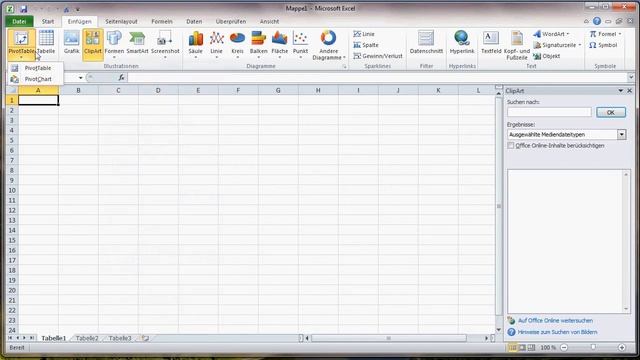
Task: Switch to the Seitenlayout tab
Action: pyautogui.click(x=121, y=21)
